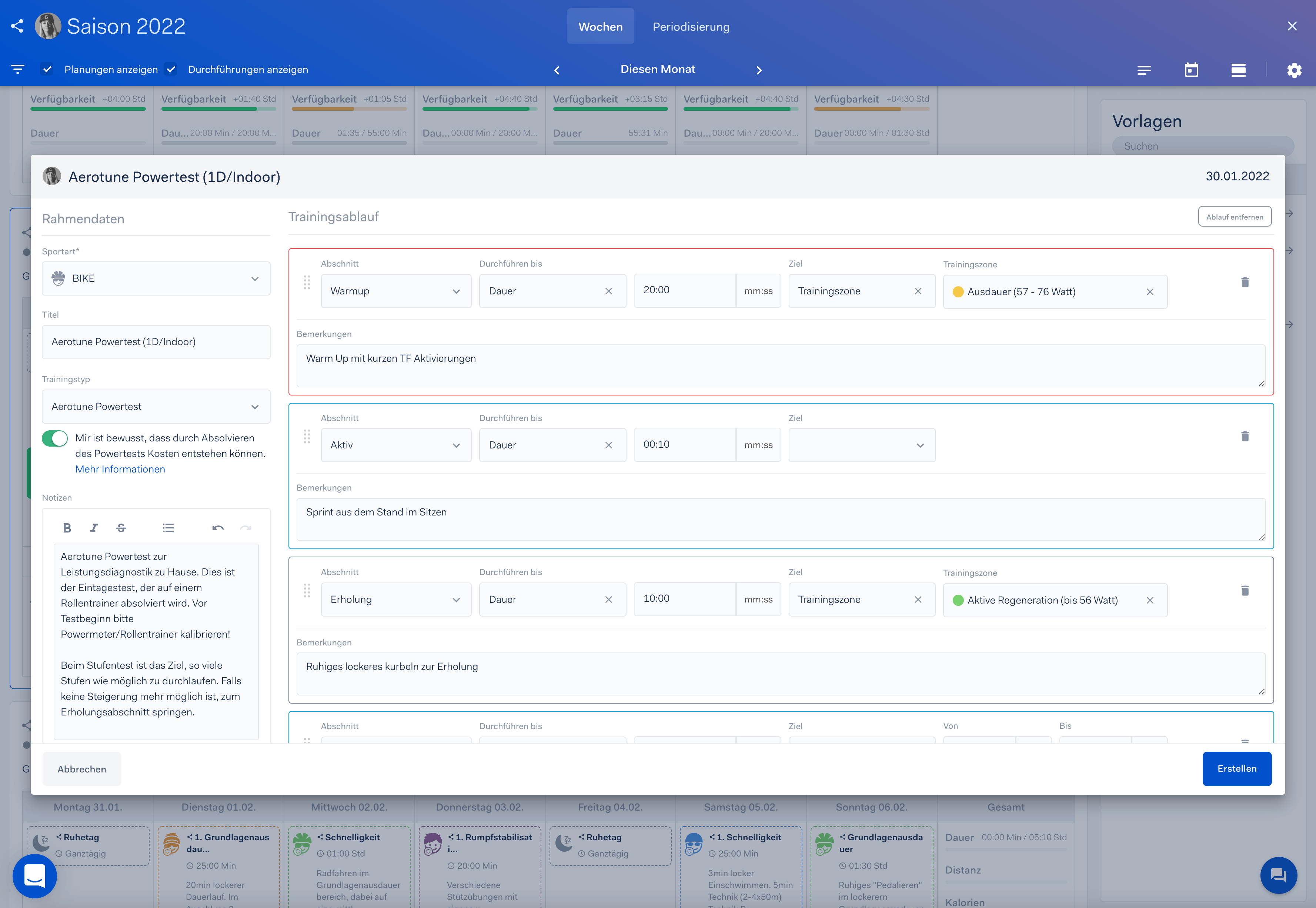Go to the previous month arrow
Screen dimensions: 1316x908
[x=557, y=70]
